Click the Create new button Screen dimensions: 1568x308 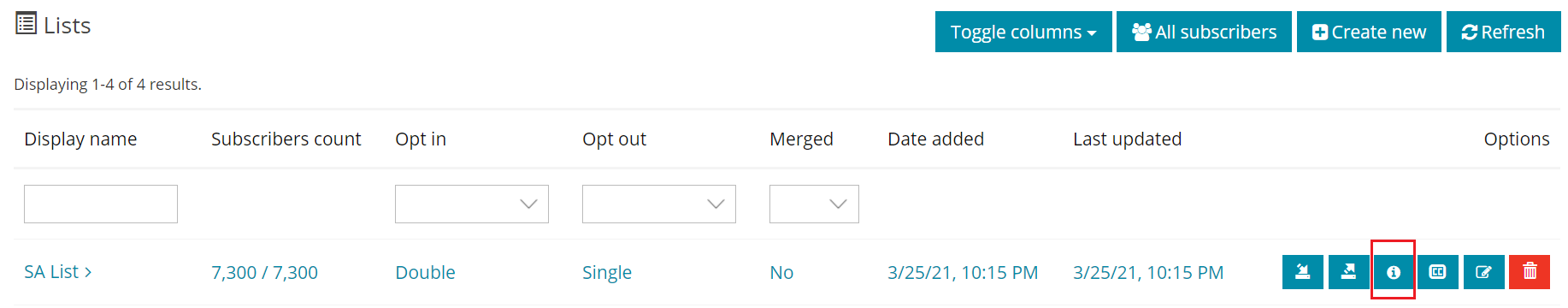click(1369, 32)
